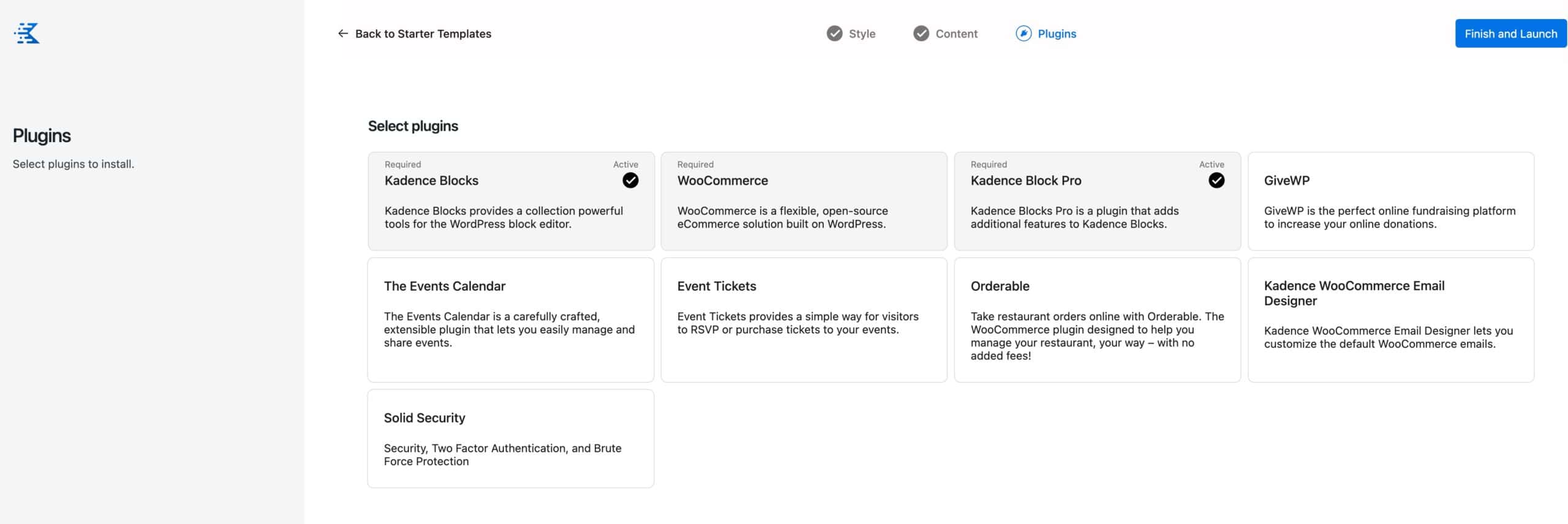Click the back arrow icon

[343, 34]
